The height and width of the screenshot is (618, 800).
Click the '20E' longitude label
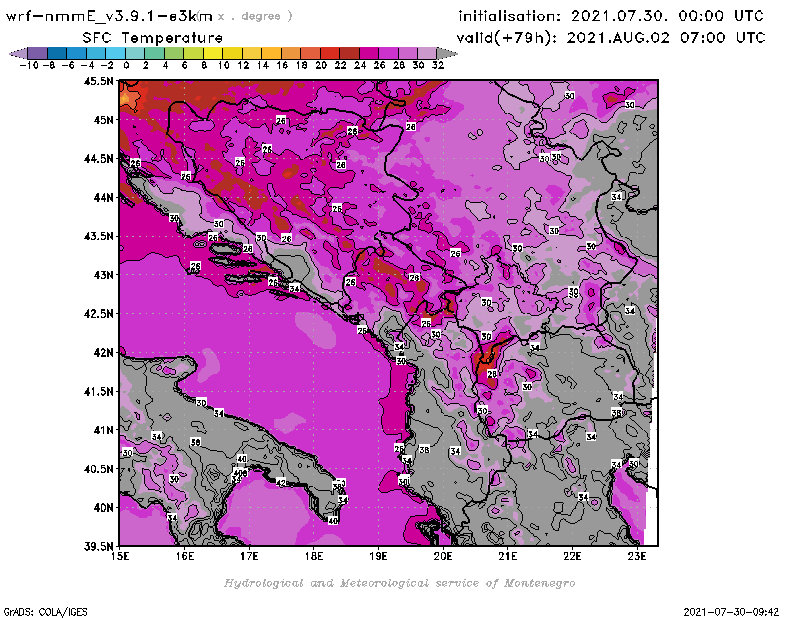pyautogui.click(x=443, y=556)
